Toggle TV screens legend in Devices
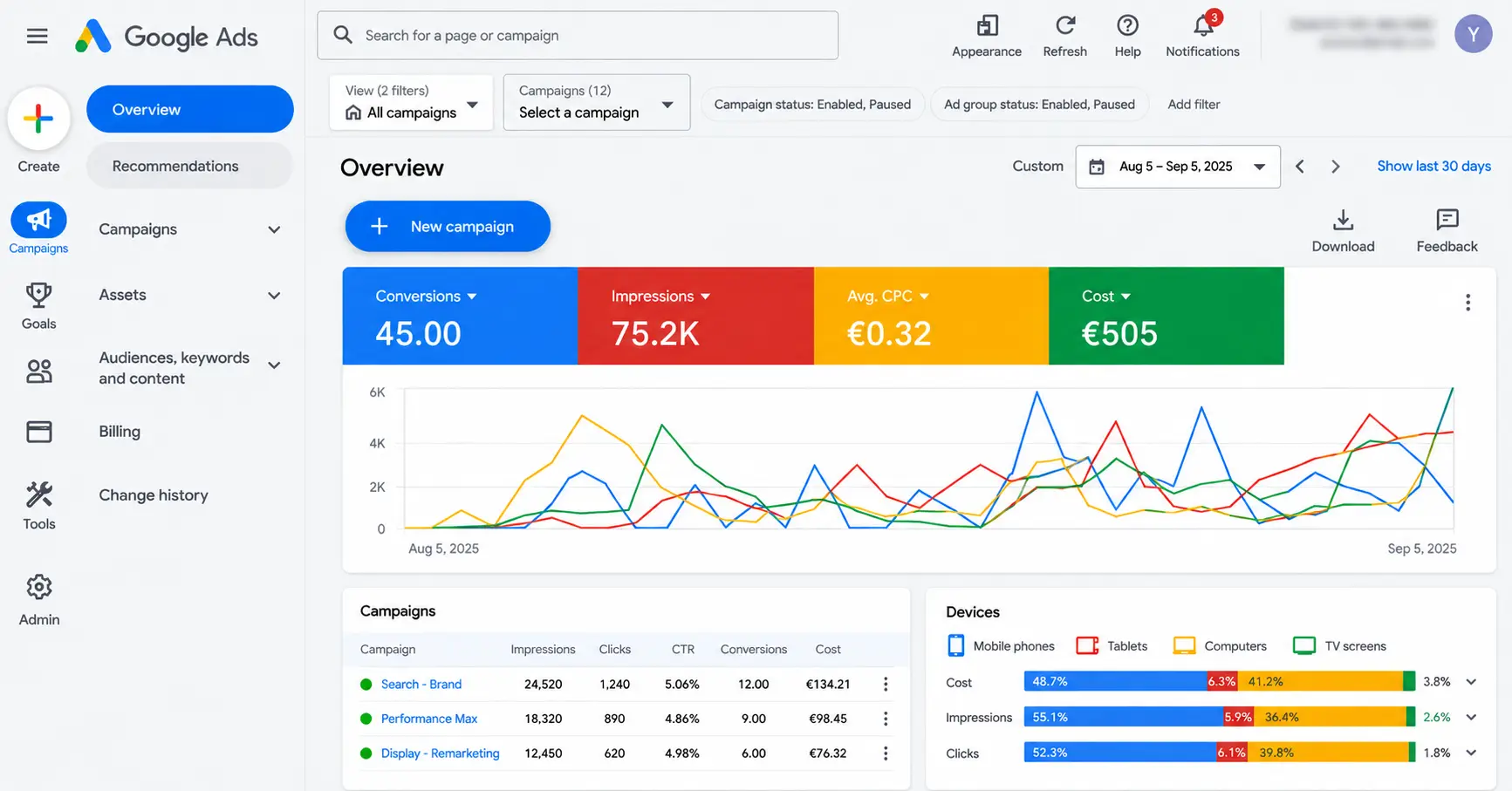This screenshot has width=1512, height=791. point(1339,646)
